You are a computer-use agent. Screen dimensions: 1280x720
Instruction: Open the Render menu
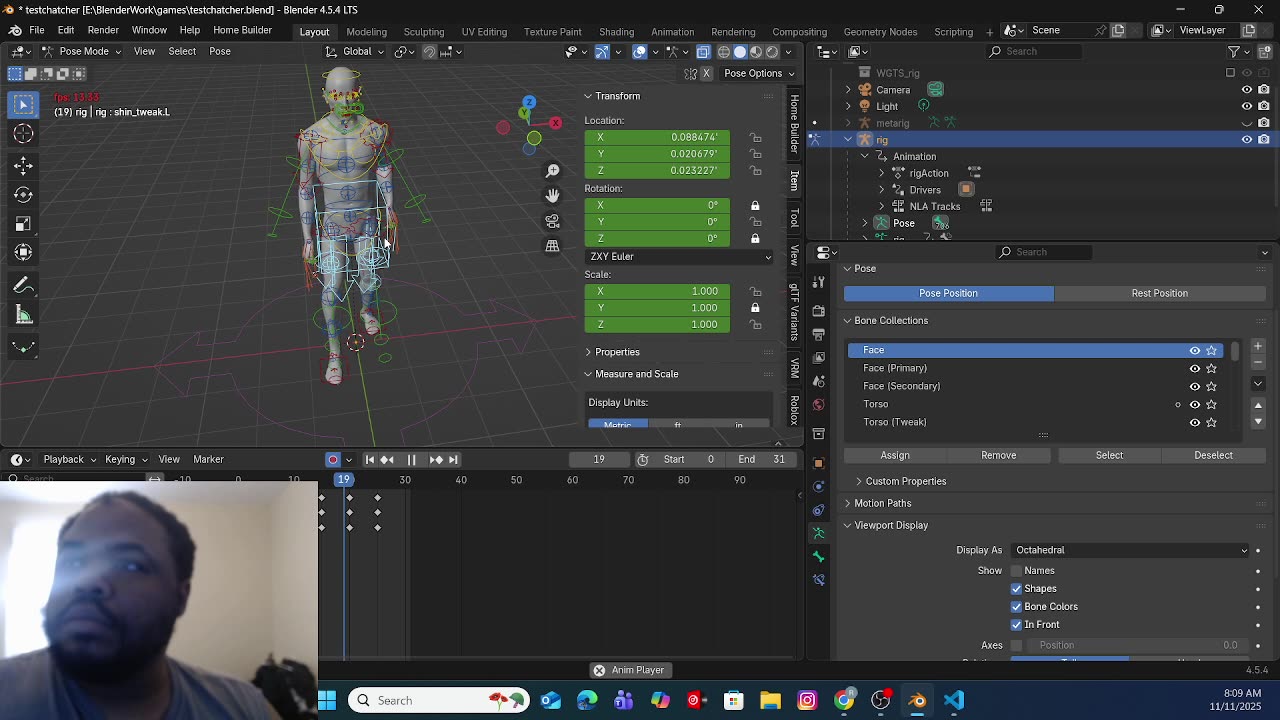103,31
